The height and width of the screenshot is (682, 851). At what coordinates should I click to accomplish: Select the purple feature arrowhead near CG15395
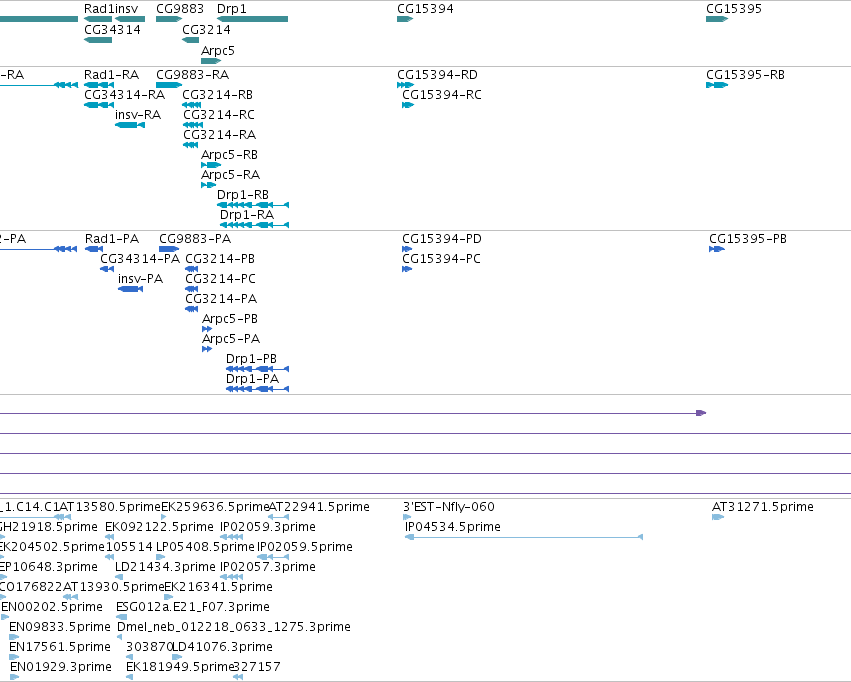pyautogui.click(x=701, y=413)
